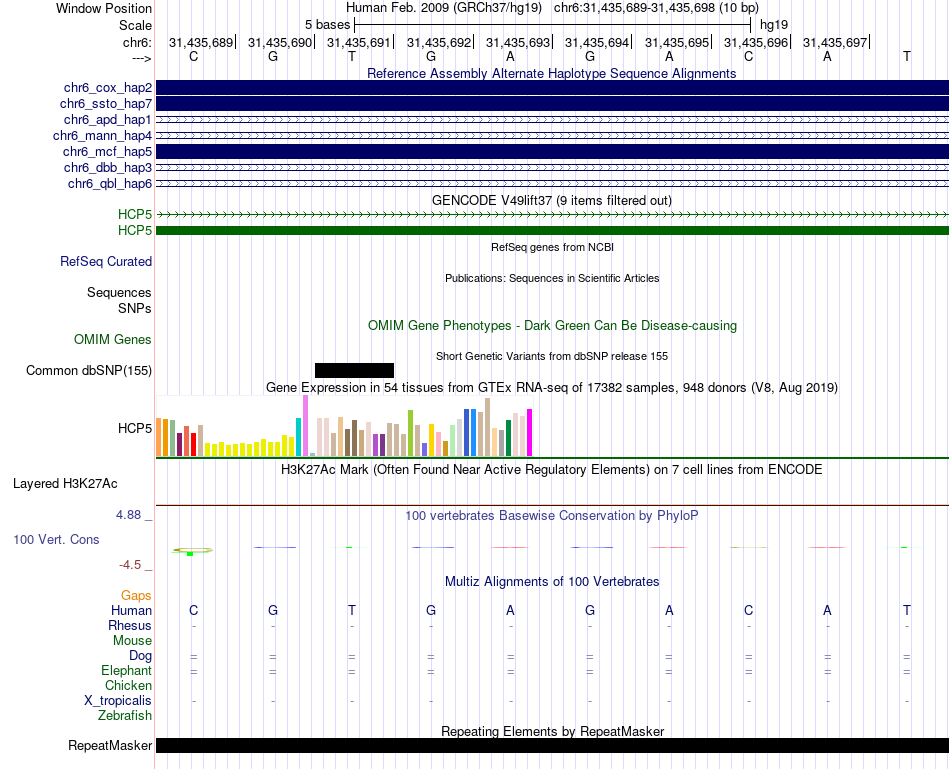
Task: Open the 100 vertebrates PhyloP conservation title
Action: click(x=552, y=516)
